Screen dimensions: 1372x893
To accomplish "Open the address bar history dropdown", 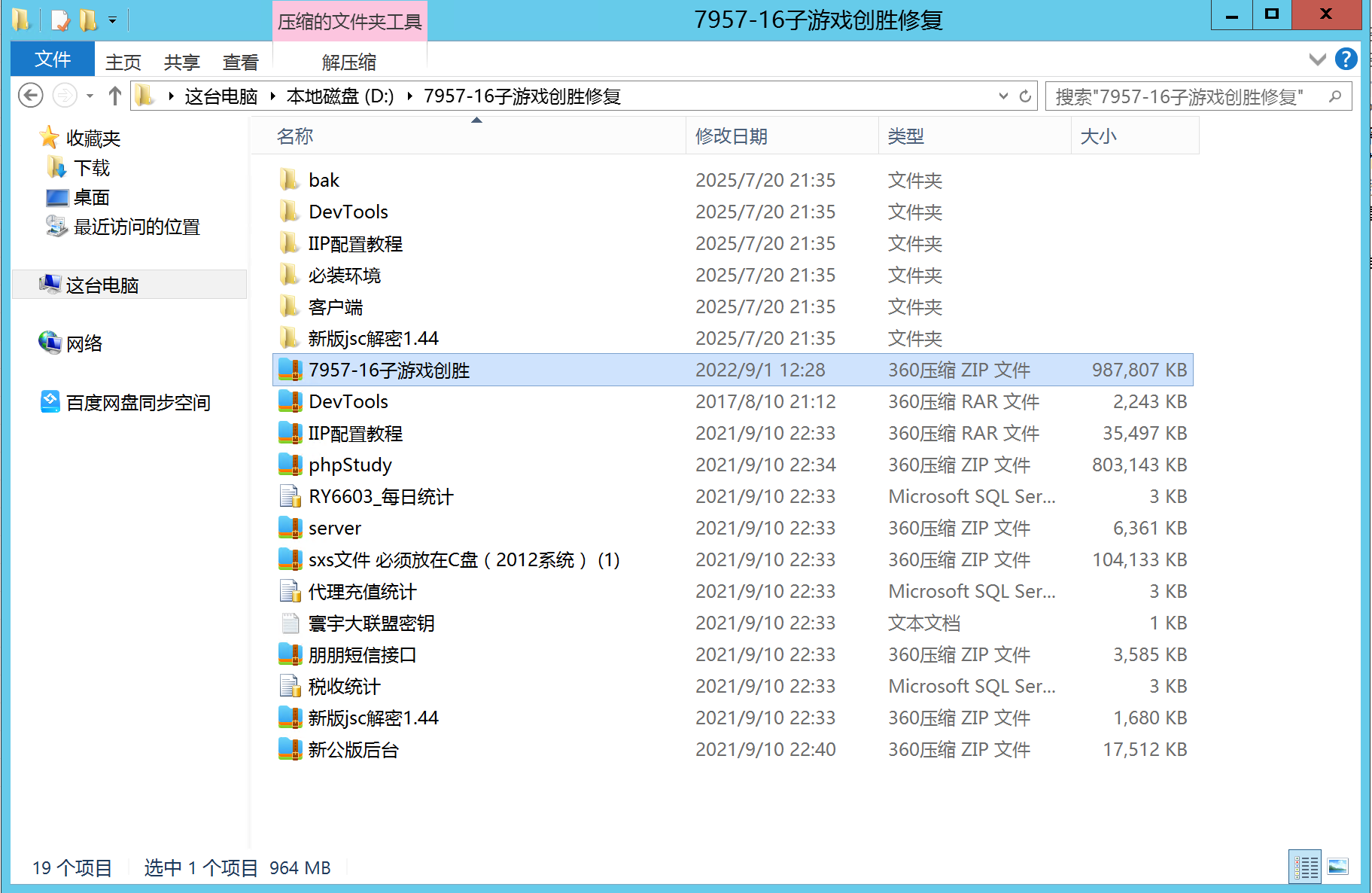I will pyautogui.click(x=1003, y=96).
